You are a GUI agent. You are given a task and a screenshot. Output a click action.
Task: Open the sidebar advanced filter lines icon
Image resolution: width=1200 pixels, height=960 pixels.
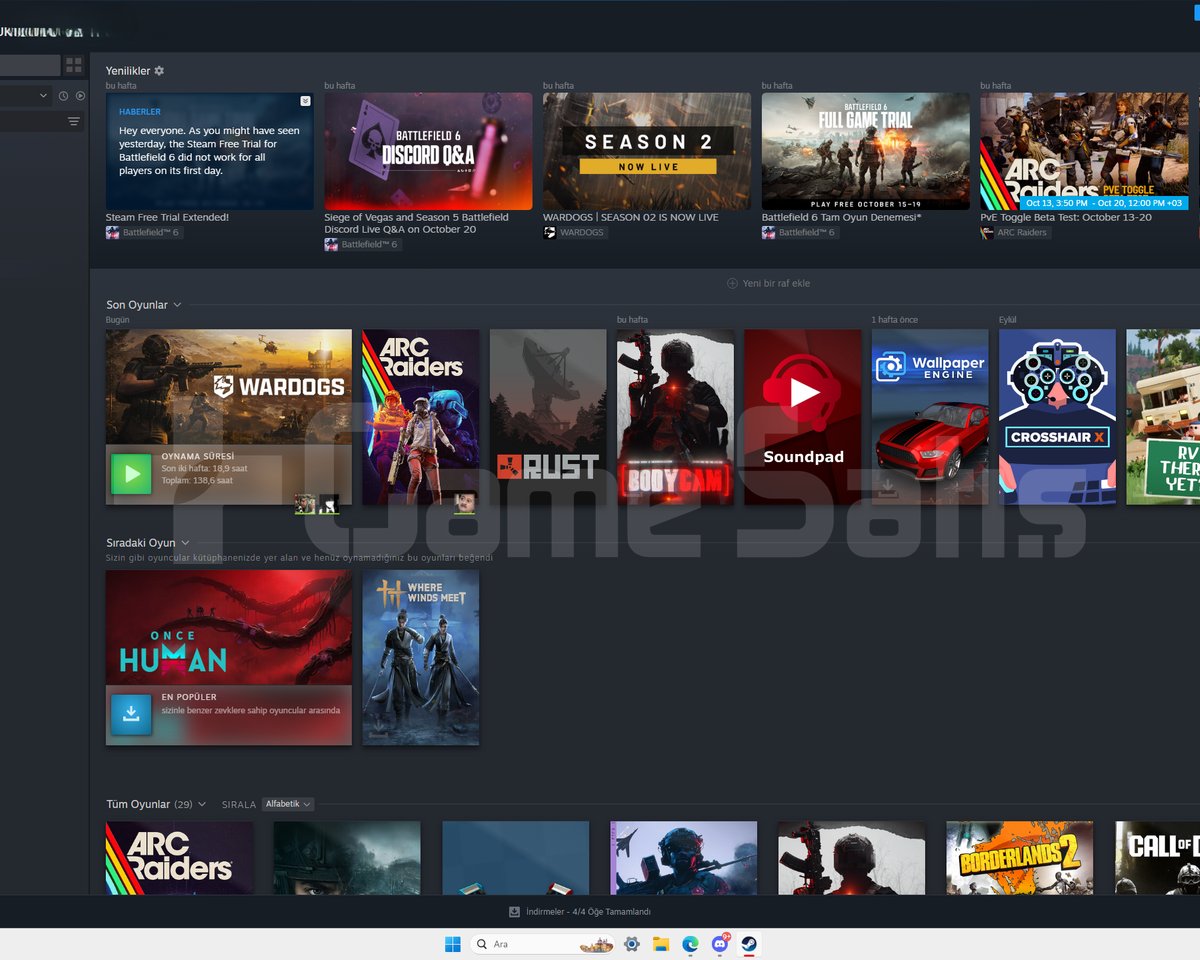pyautogui.click(x=74, y=122)
